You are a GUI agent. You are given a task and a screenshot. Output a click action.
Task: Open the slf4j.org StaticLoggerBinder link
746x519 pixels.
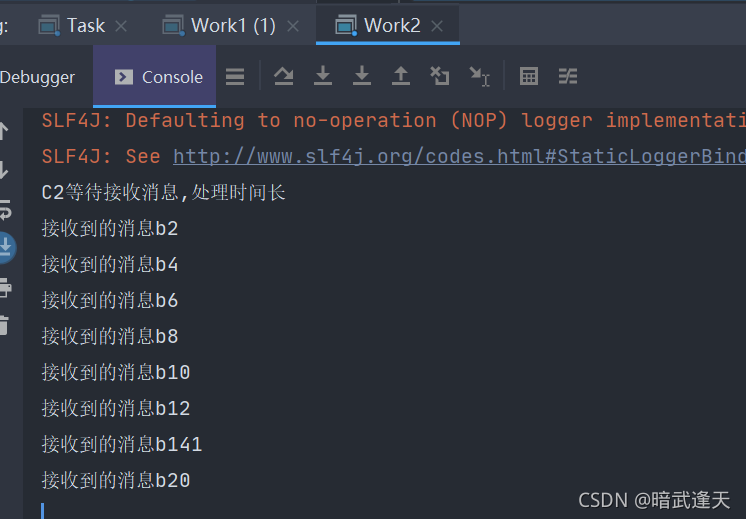click(x=459, y=157)
